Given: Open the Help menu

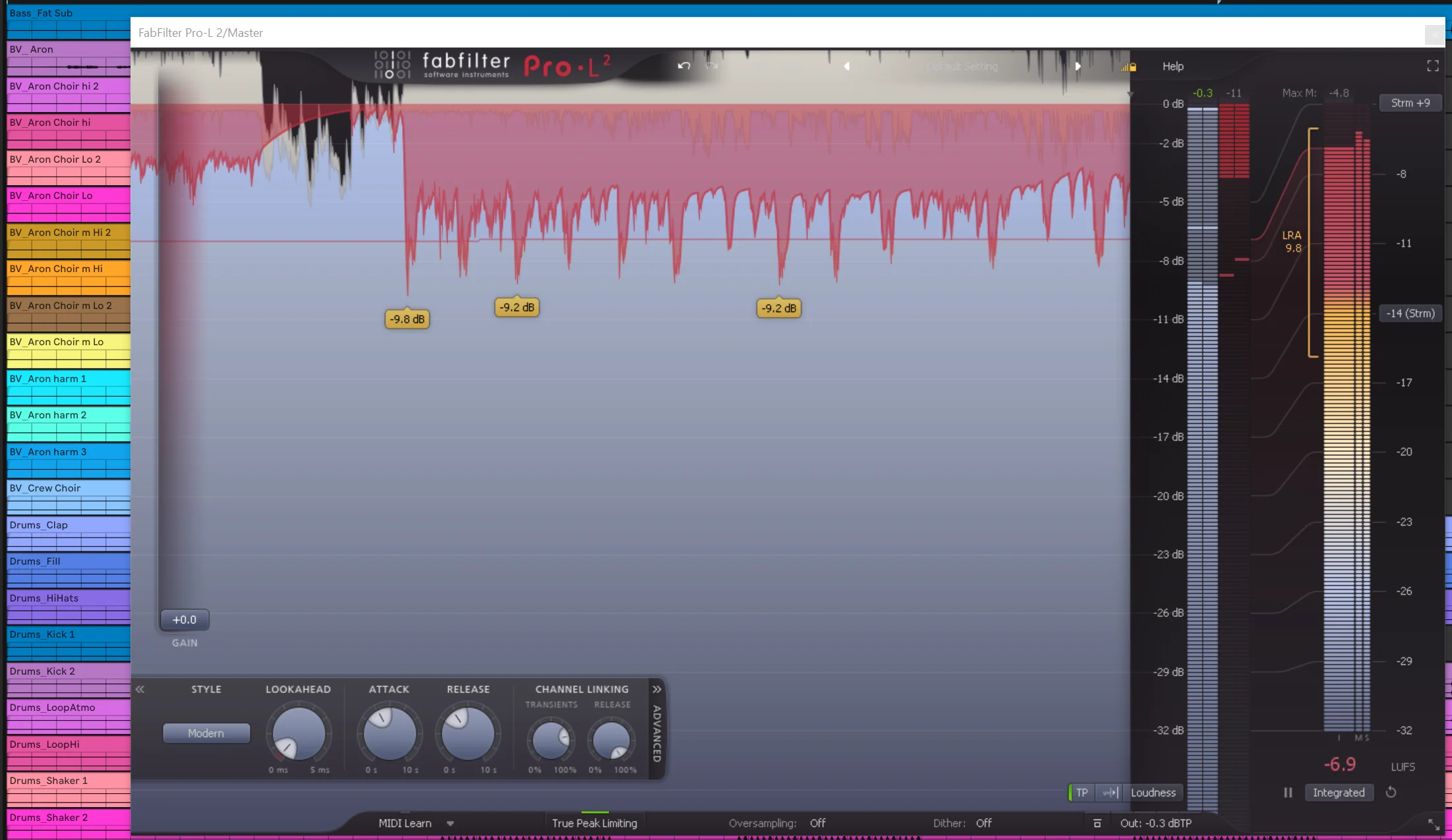Looking at the screenshot, I should pyautogui.click(x=1173, y=66).
